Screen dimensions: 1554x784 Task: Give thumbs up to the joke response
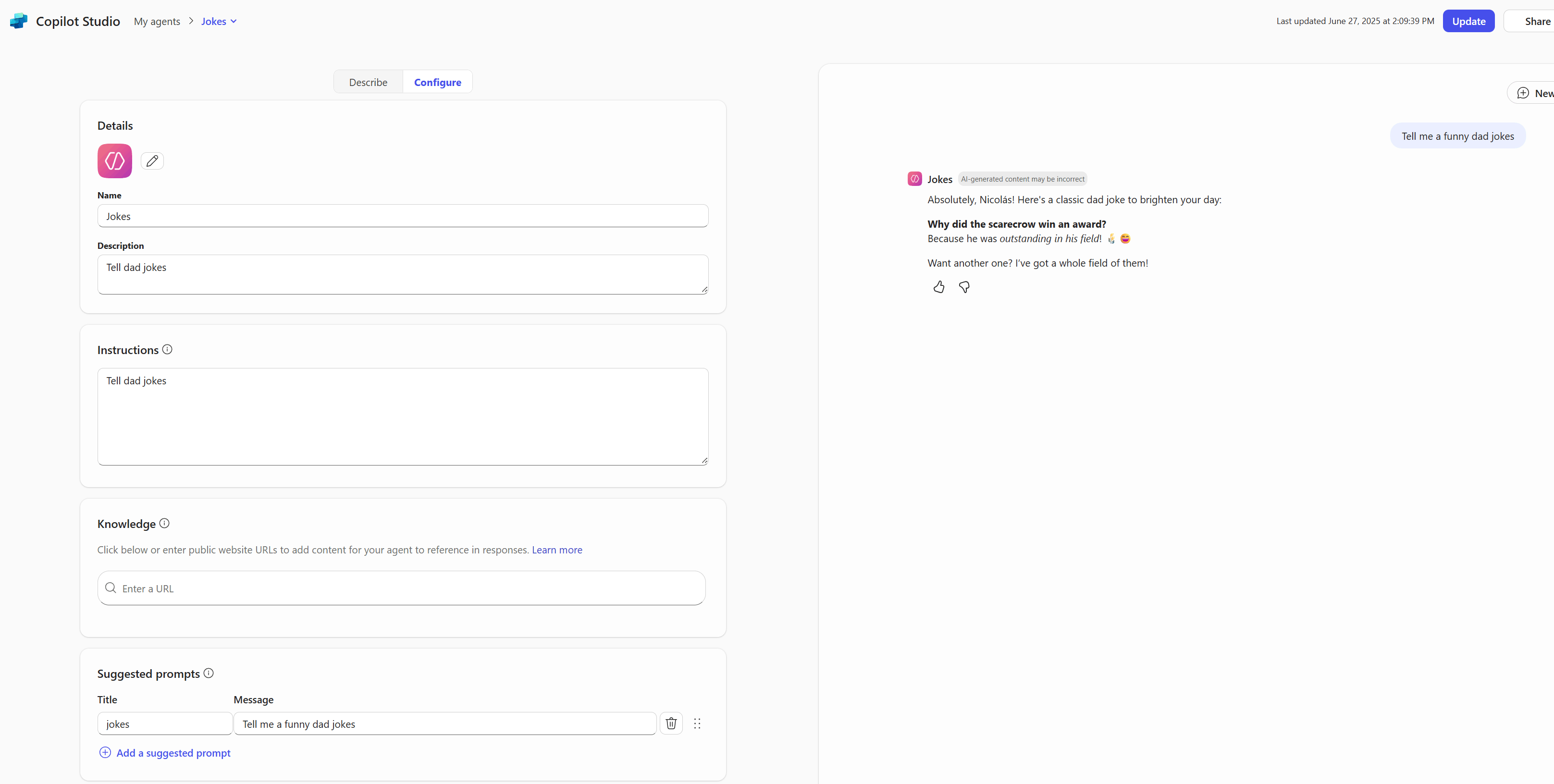pos(938,287)
